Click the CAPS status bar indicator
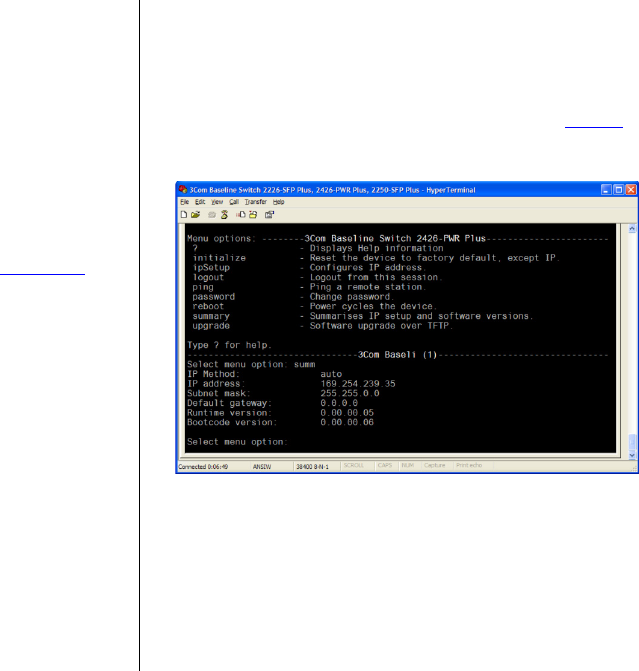The image size is (639, 671). [385, 465]
